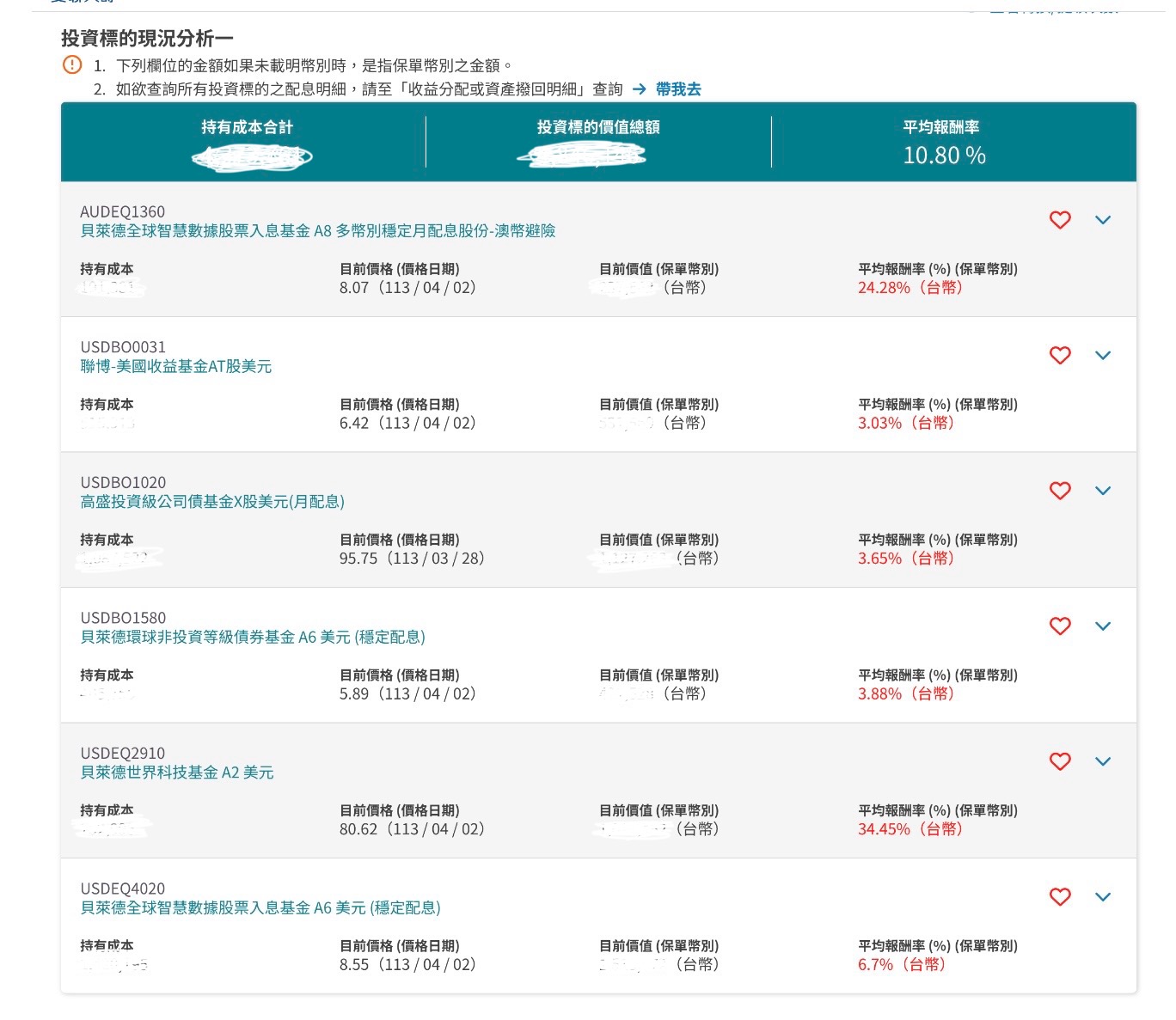The image size is (1176, 1020).
Task: Click the heart icon for USDBO1020
Action: [1061, 491]
